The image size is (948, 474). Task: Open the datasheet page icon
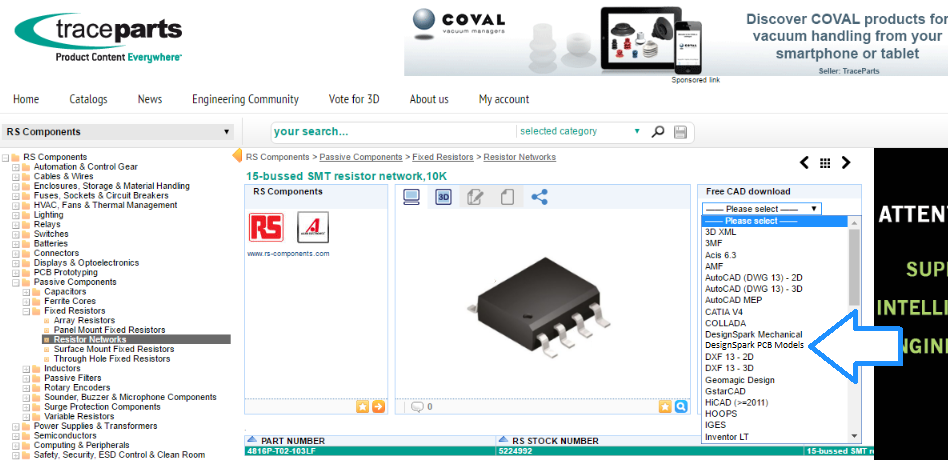(507, 197)
